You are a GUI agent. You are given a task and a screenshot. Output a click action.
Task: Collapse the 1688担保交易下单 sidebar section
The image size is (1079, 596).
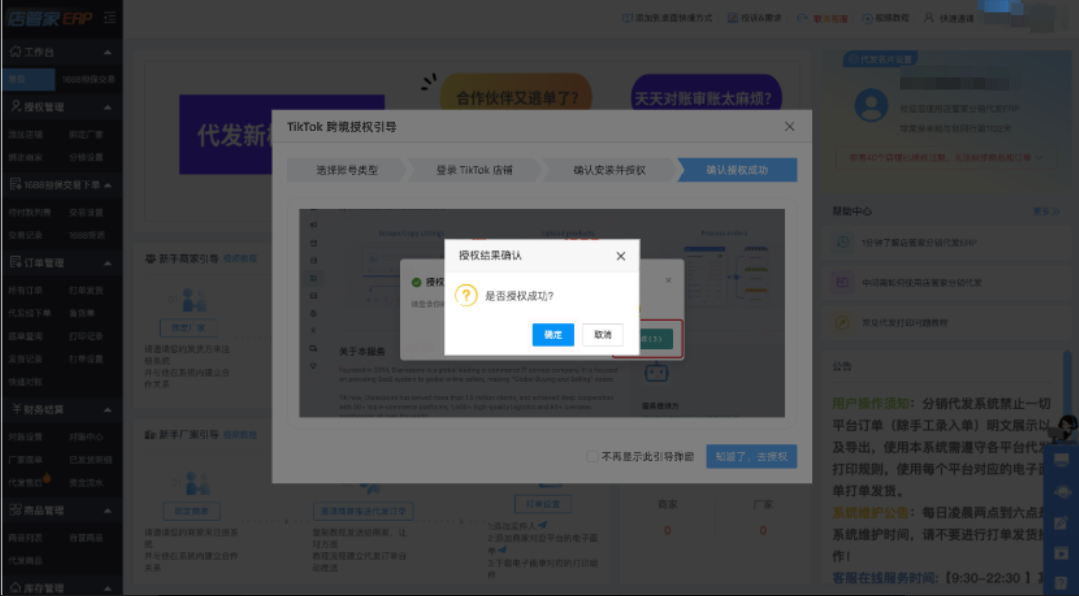[x=107, y=185]
